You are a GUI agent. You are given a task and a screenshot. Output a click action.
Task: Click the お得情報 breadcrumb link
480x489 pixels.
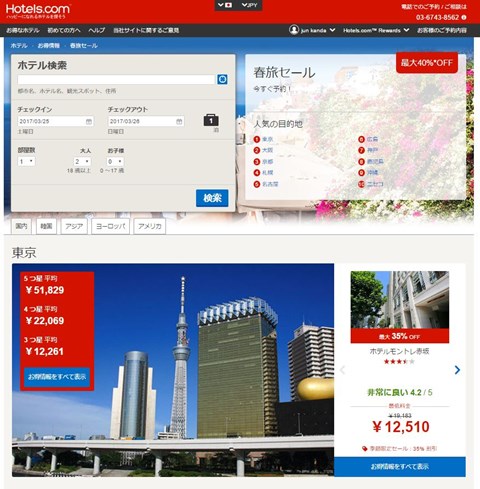[x=49, y=46]
